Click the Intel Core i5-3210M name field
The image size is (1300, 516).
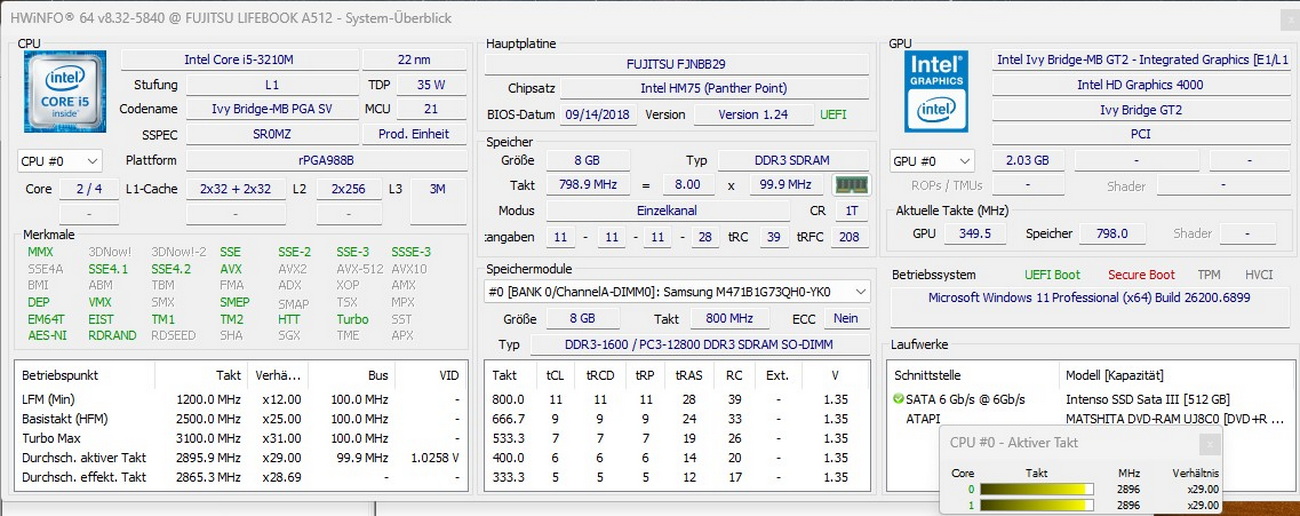click(x=238, y=60)
